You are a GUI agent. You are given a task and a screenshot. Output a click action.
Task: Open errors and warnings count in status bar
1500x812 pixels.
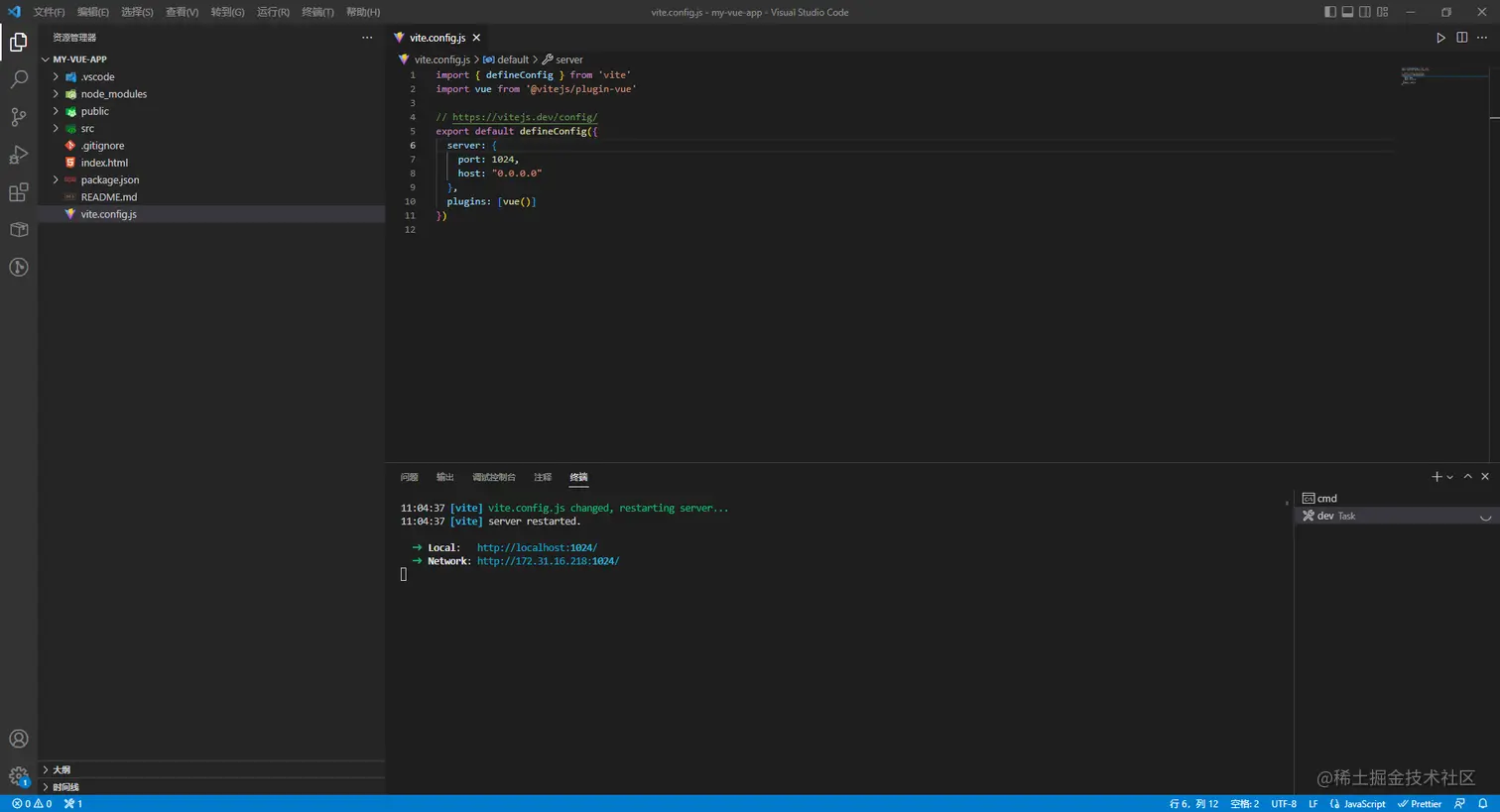pyautogui.click(x=32, y=804)
